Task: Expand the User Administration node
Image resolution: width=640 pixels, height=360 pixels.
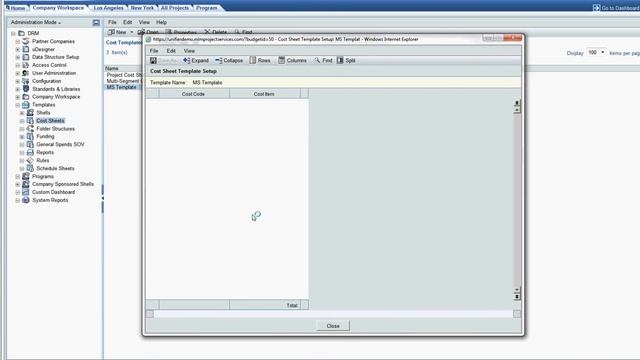Action: 18,73
